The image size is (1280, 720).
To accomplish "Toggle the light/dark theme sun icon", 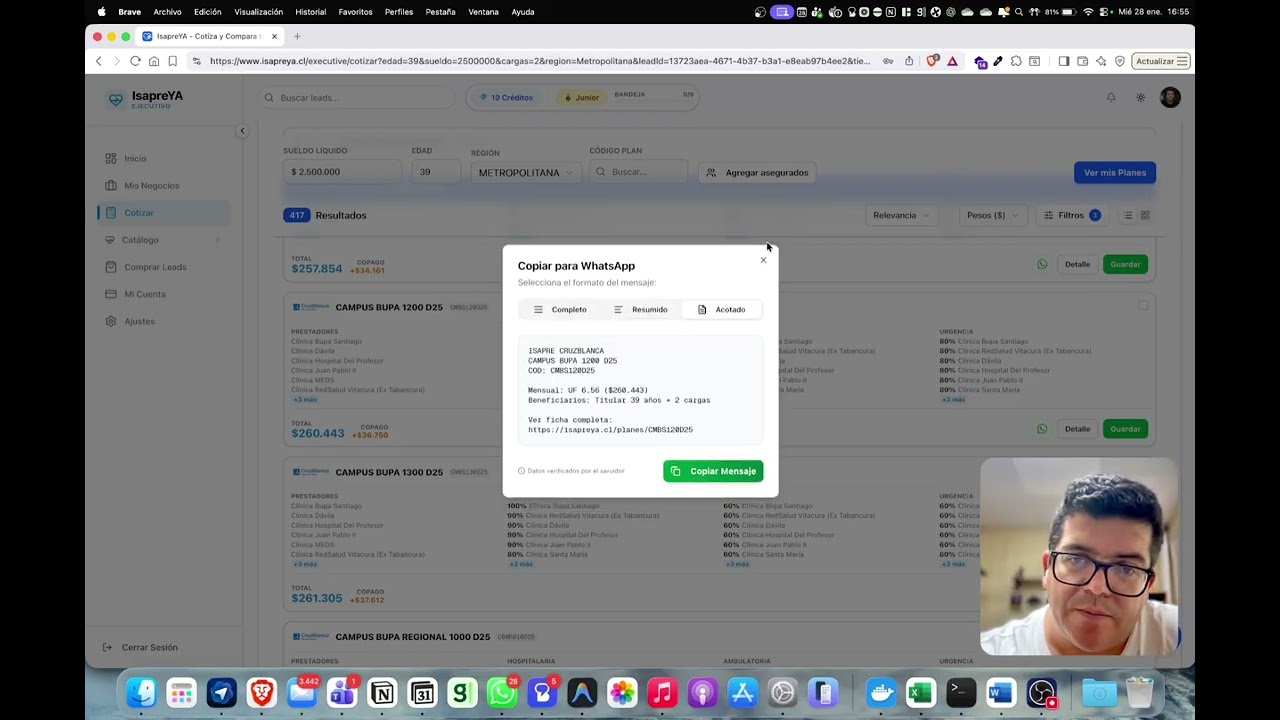I will point(1140,97).
